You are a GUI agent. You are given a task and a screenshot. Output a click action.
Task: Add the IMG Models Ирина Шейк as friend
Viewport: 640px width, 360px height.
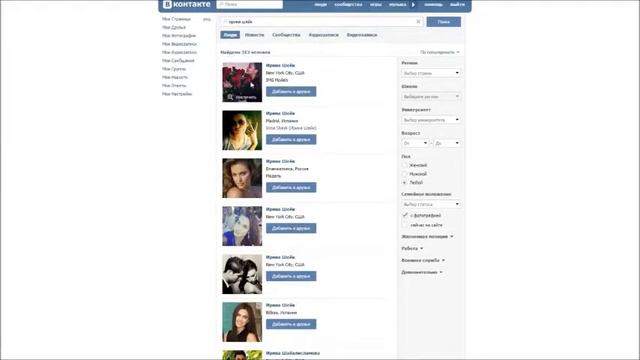(291, 92)
